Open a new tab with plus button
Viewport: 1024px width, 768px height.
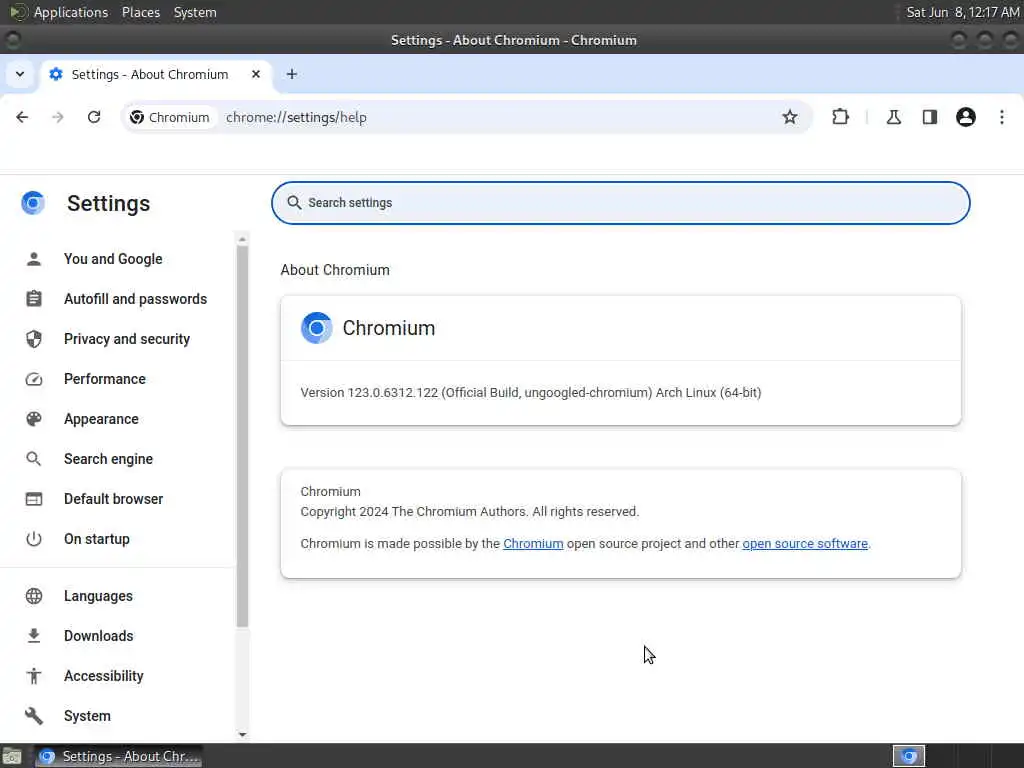coord(292,74)
